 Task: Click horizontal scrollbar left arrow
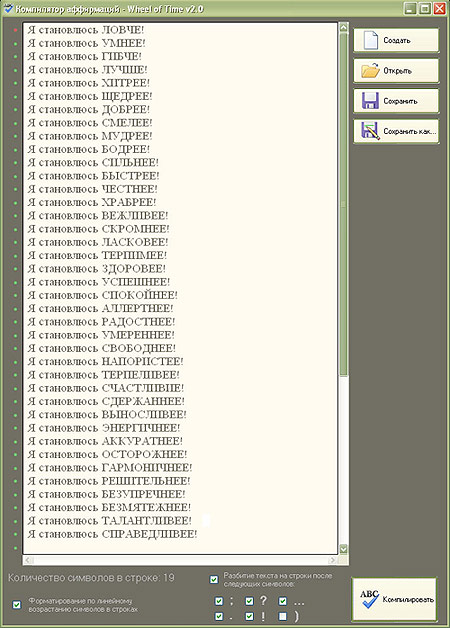click(28, 560)
